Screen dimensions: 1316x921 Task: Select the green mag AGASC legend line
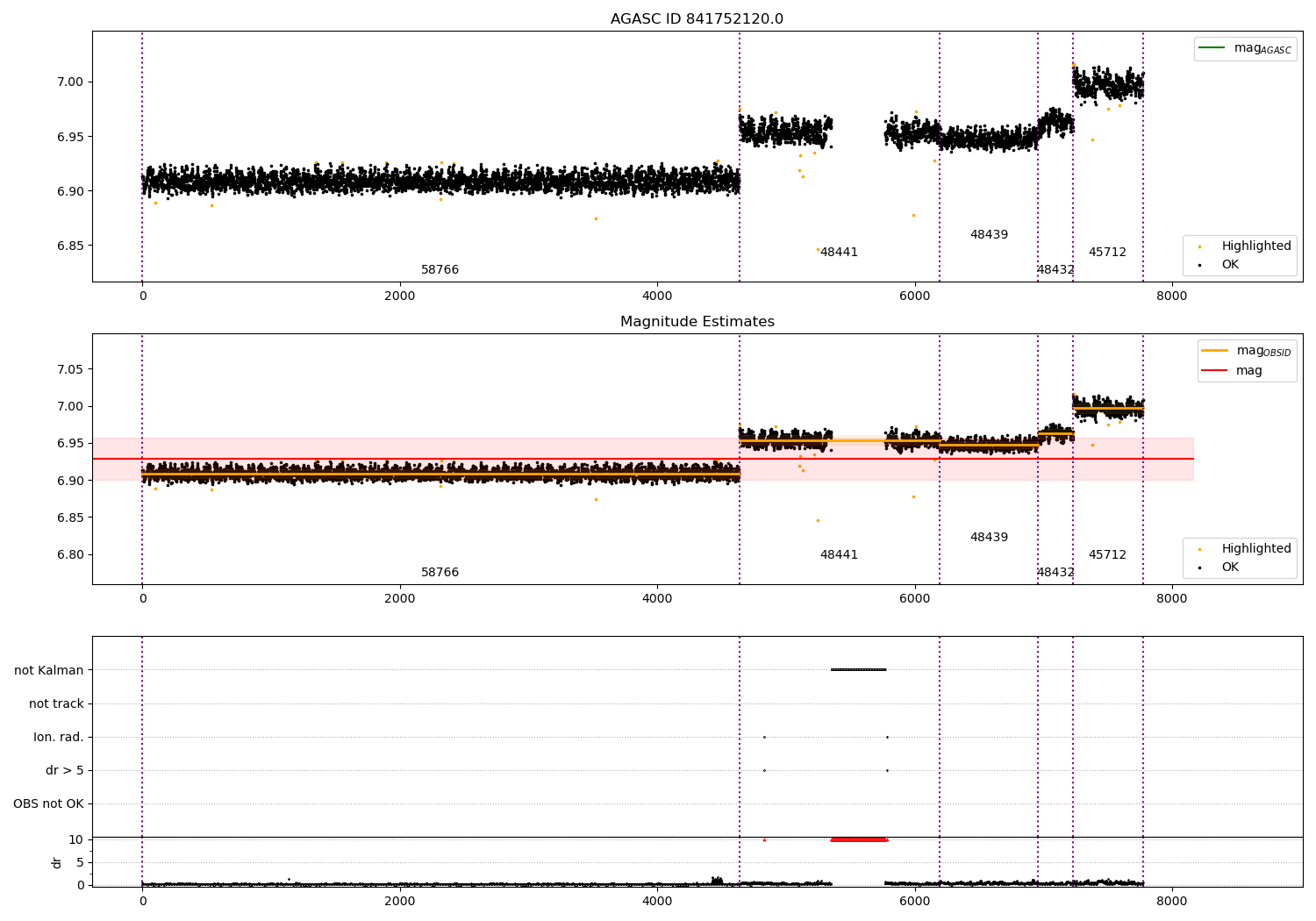[1212, 48]
